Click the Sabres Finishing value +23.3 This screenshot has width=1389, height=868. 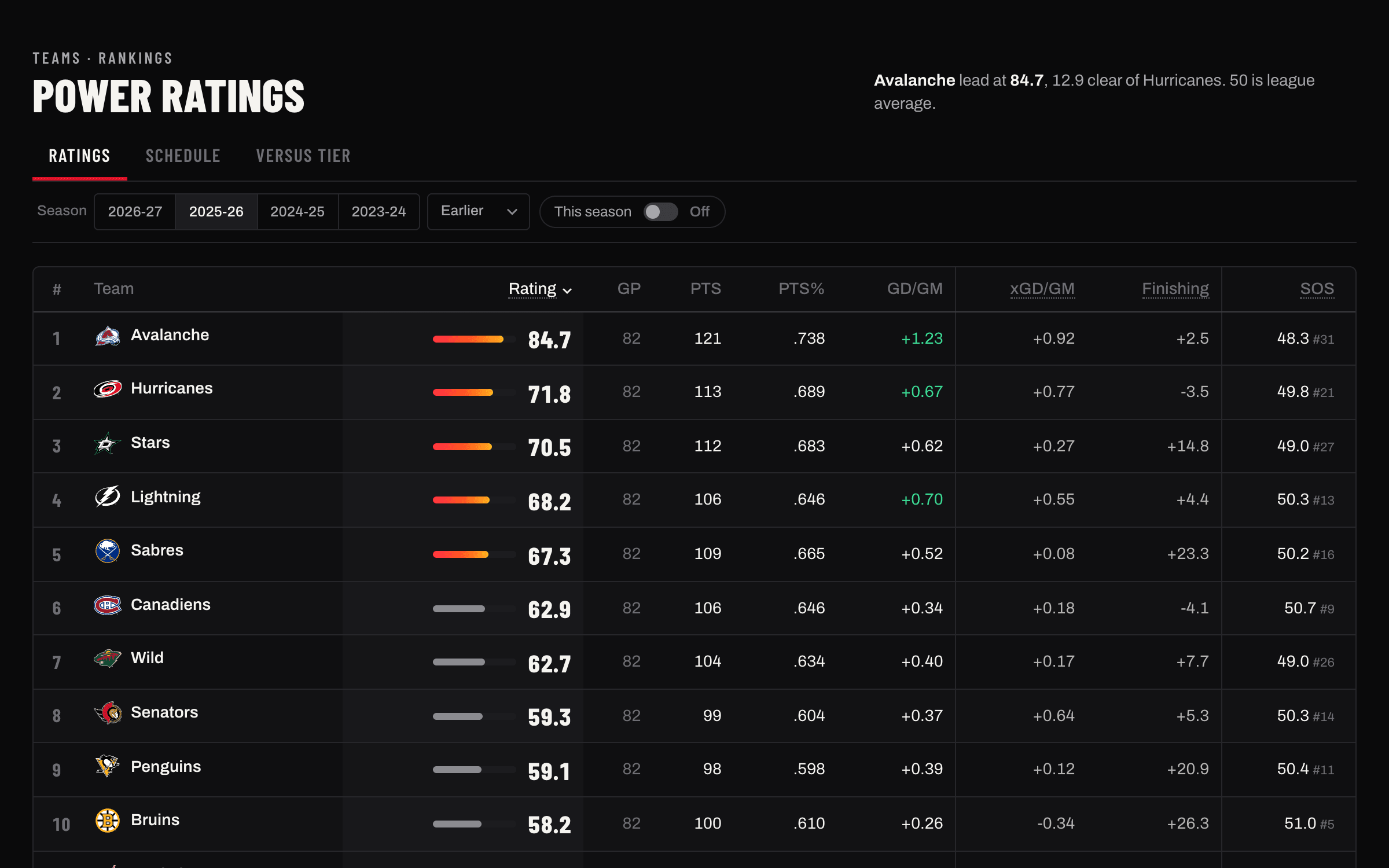[1188, 554]
